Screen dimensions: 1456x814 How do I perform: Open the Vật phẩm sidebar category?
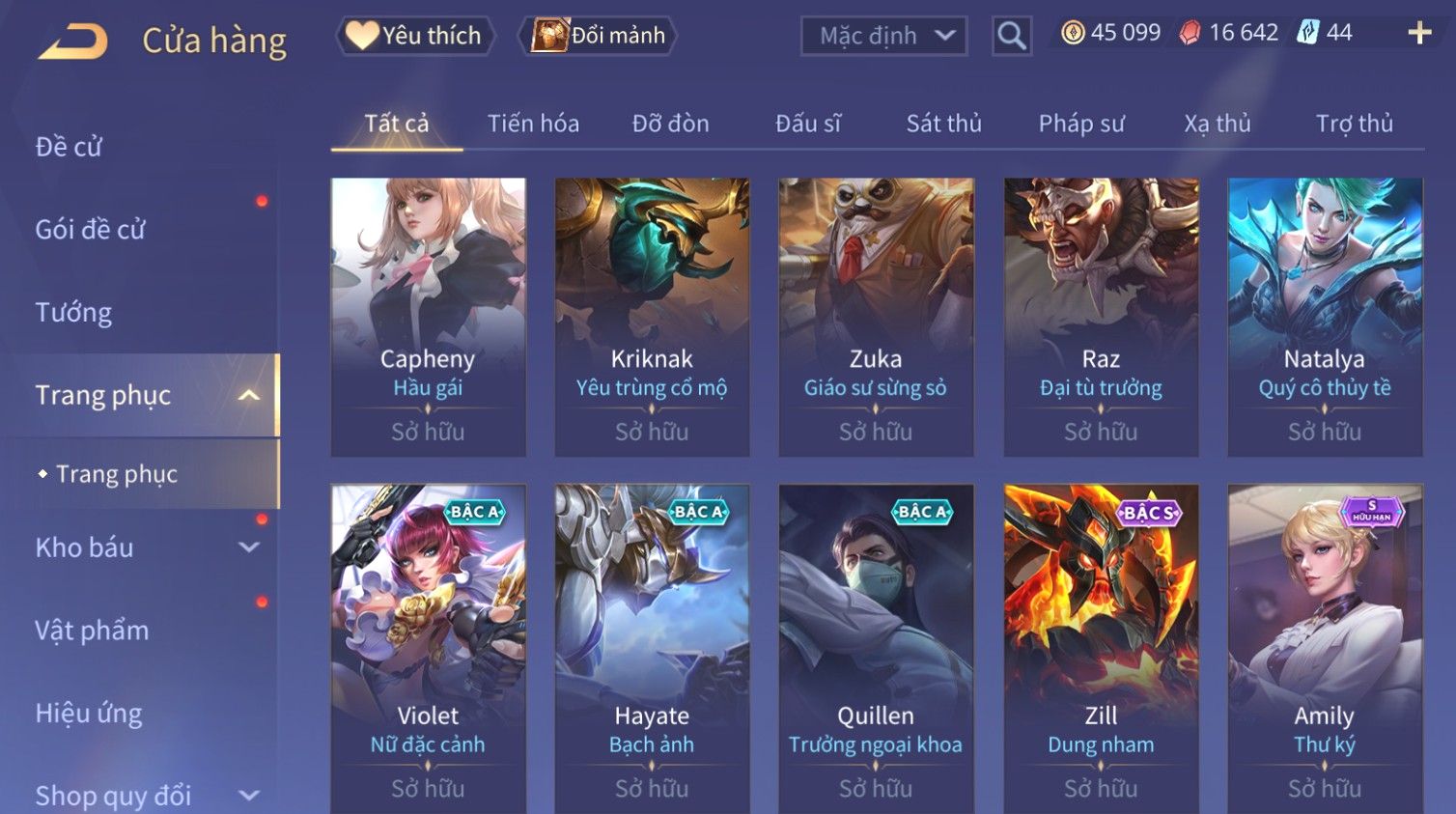[92, 631]
